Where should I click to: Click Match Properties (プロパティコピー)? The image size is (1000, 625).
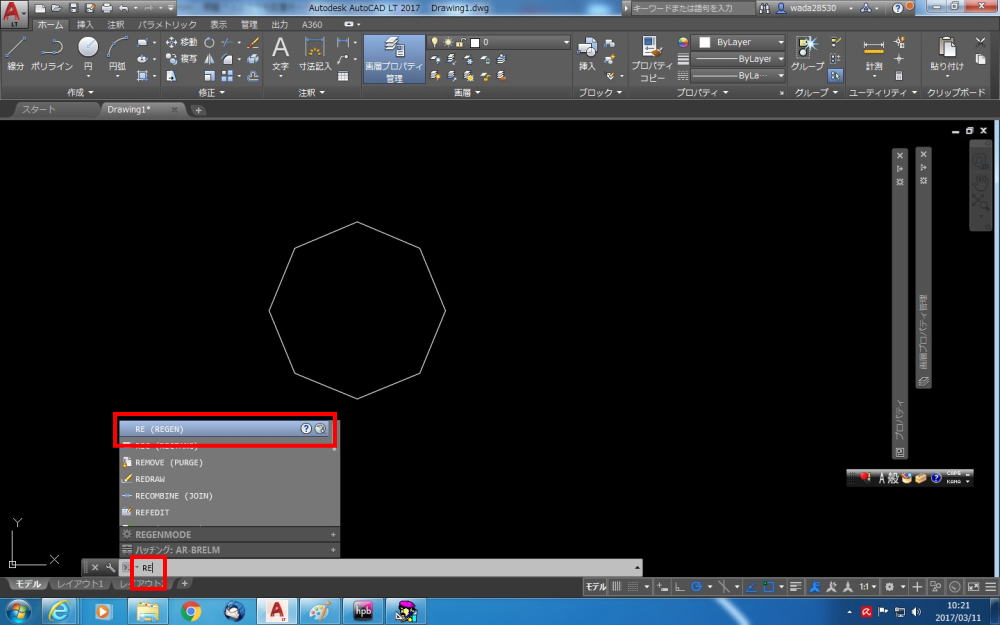[x=651, y=59]
